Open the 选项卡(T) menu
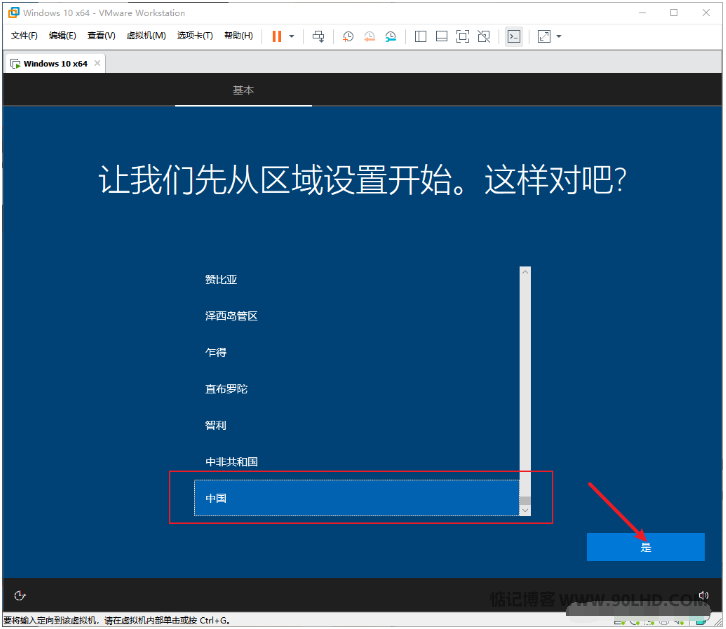 pos(195,36)
